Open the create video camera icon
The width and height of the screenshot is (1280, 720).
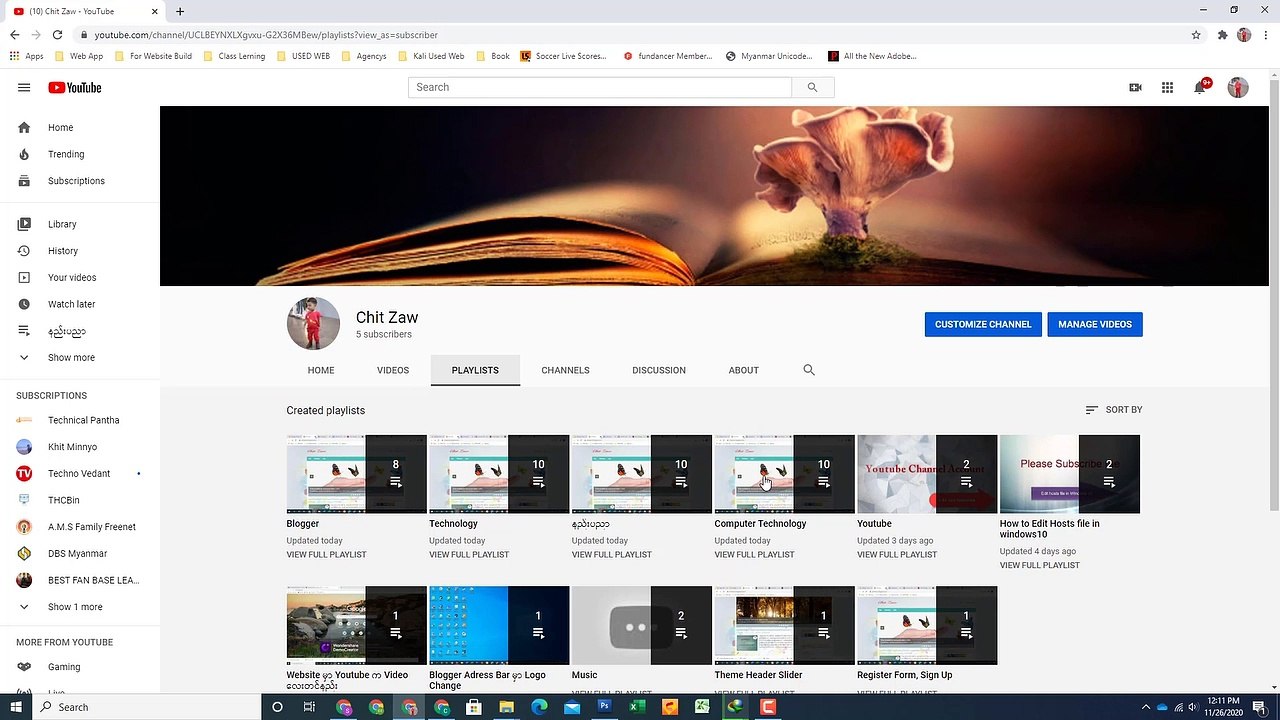click(1135, 87)
